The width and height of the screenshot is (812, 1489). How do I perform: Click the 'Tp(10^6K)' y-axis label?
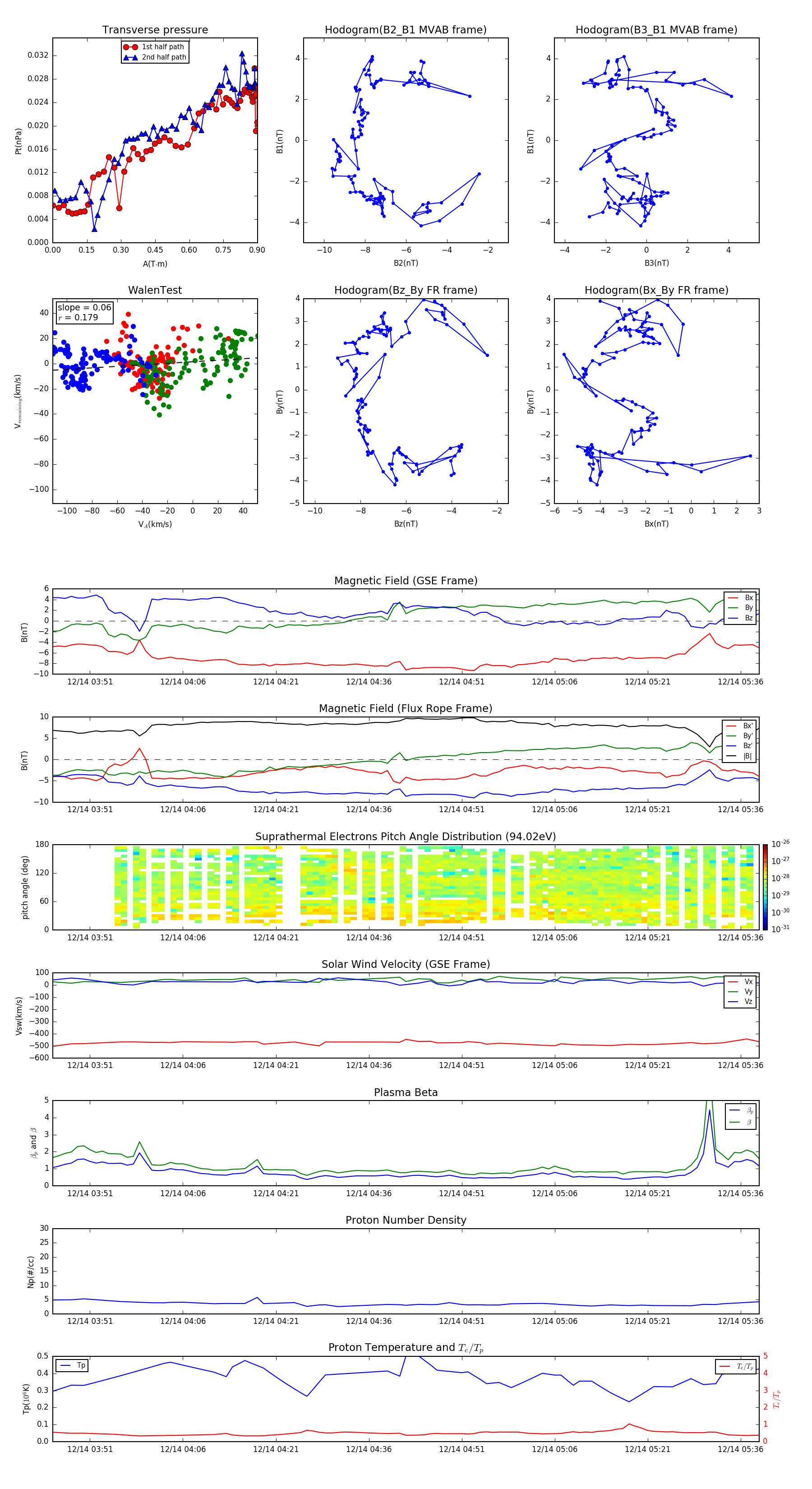point(26,1399)
